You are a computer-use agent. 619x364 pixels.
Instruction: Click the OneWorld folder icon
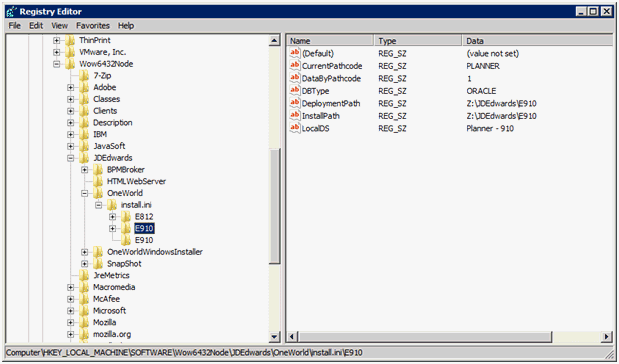(x=98, y=193)
